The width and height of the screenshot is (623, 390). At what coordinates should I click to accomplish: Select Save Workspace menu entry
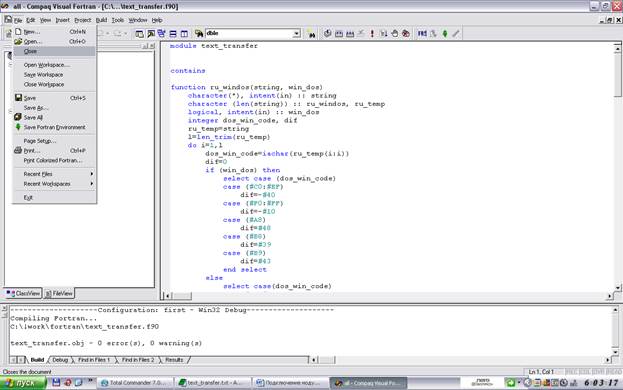54,75
